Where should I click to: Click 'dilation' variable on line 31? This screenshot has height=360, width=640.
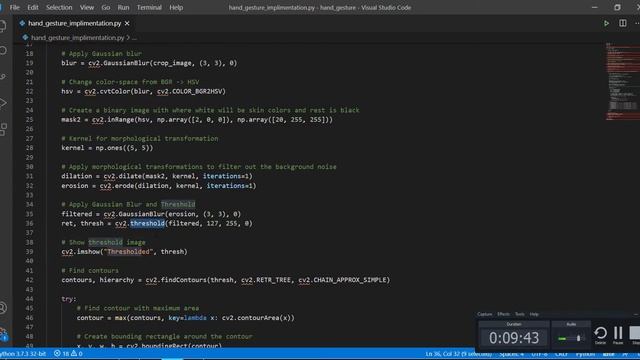[77, 176]
